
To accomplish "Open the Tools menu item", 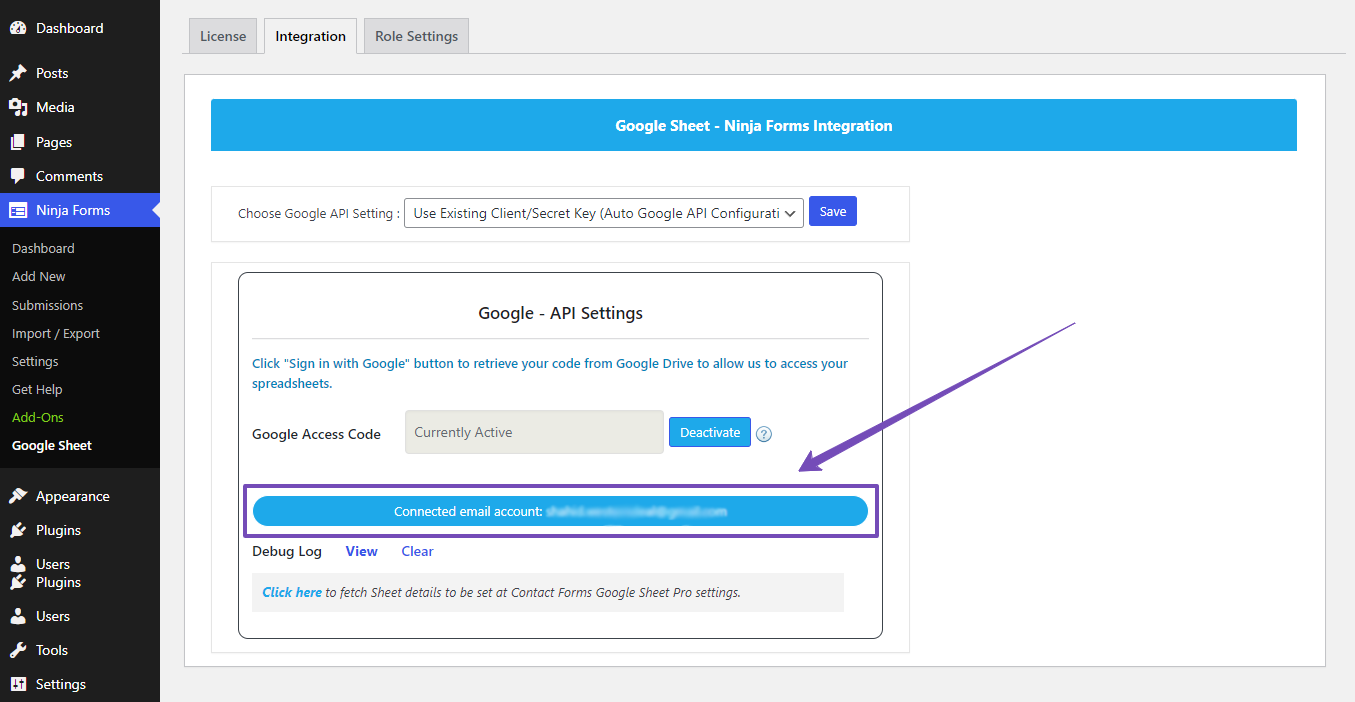I will point(52,650).
